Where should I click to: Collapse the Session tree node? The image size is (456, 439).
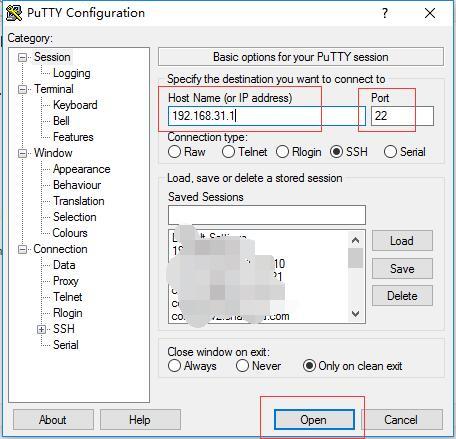[x=22, y=57]
